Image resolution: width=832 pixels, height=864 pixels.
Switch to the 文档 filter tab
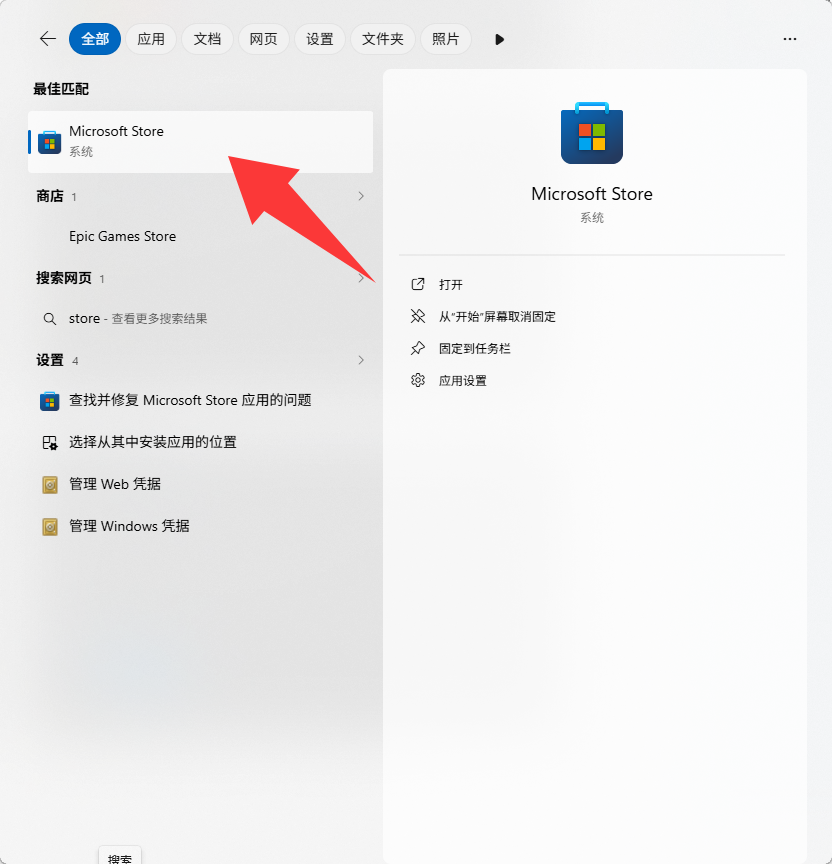coord(207,39)
